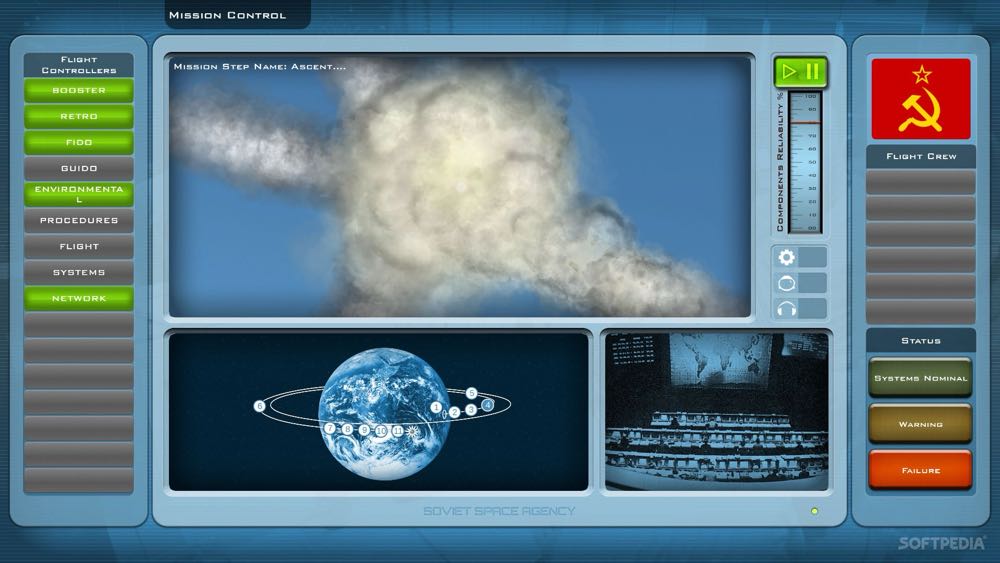Click the Warning status light

point(920,424)
